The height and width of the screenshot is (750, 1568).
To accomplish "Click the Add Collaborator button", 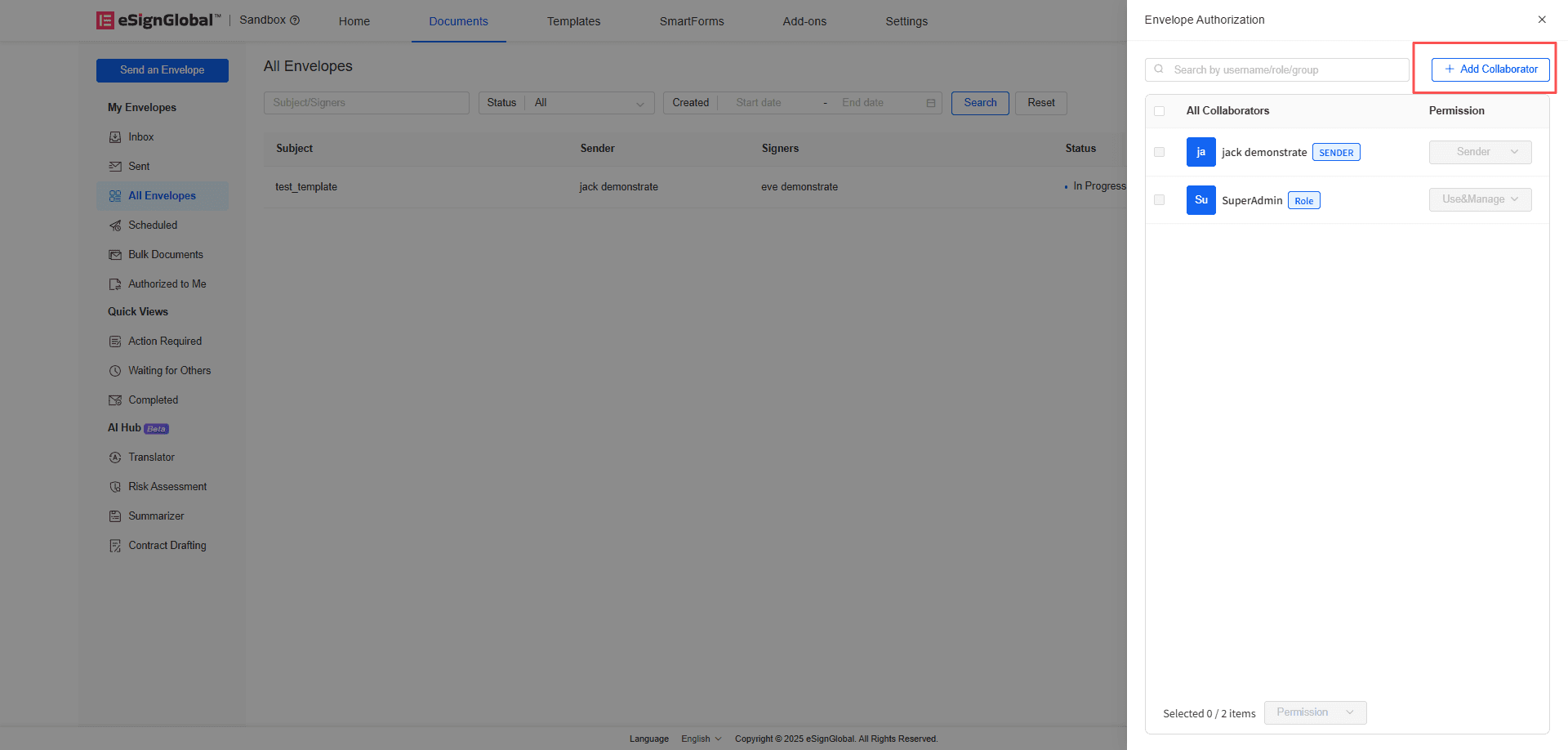I will click(1490, 69).
